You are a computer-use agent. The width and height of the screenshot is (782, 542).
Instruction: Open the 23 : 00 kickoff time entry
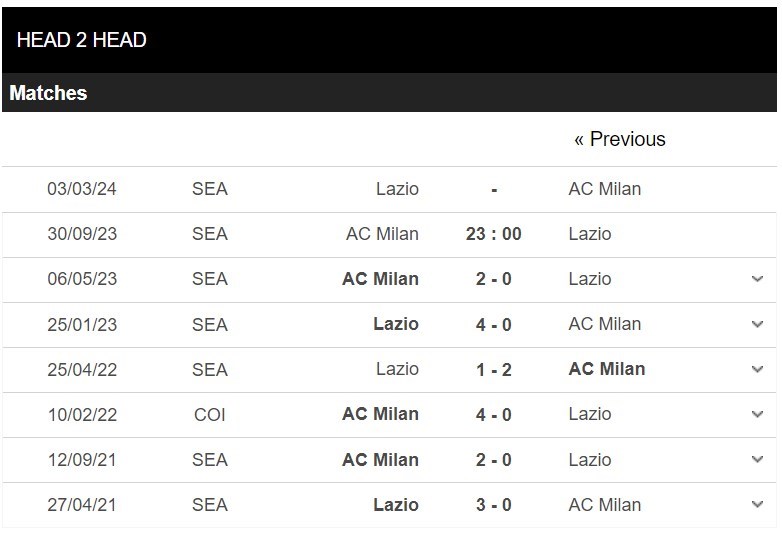point(493,234)
